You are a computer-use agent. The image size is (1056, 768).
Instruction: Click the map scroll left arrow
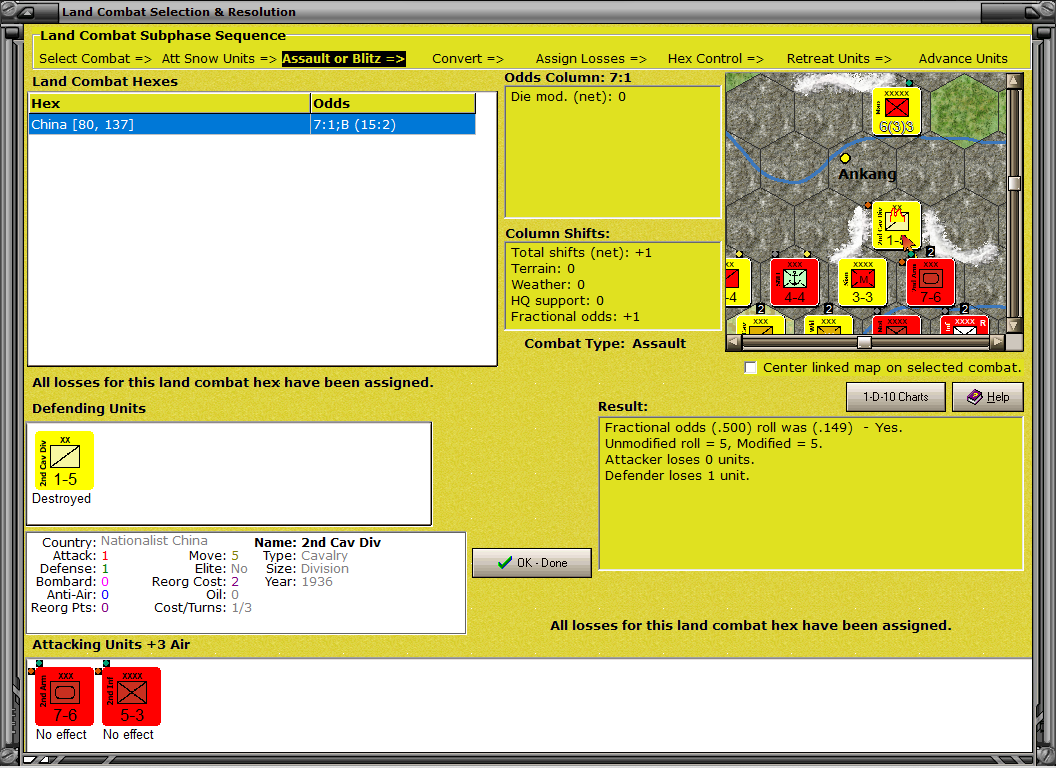pos(734,342)
